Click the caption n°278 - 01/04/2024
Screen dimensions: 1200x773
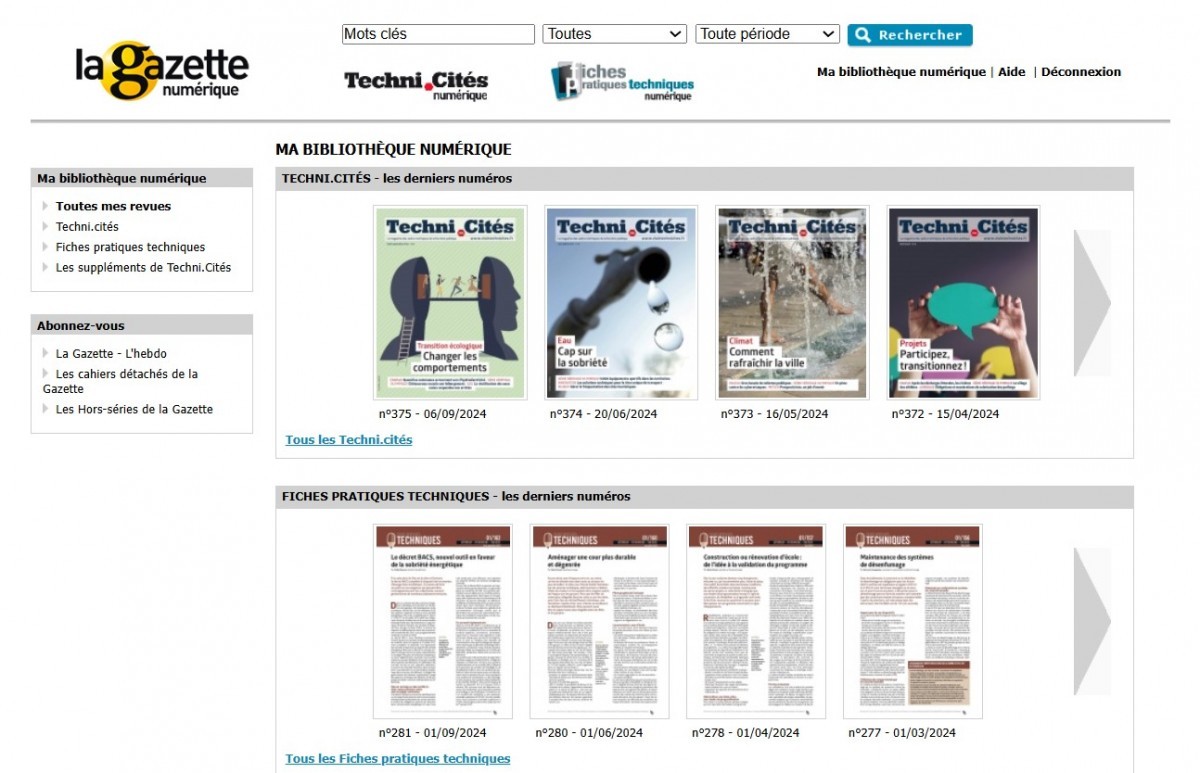pos(746,733)
